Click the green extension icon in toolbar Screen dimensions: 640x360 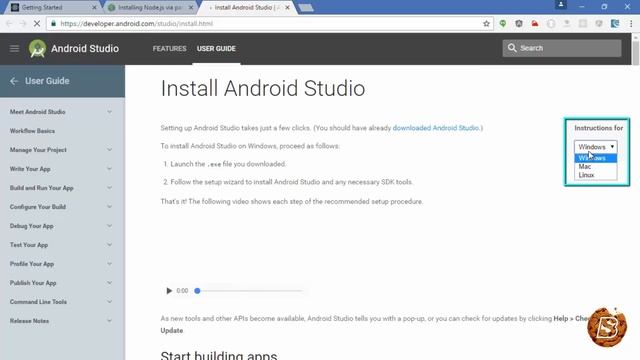503,24
